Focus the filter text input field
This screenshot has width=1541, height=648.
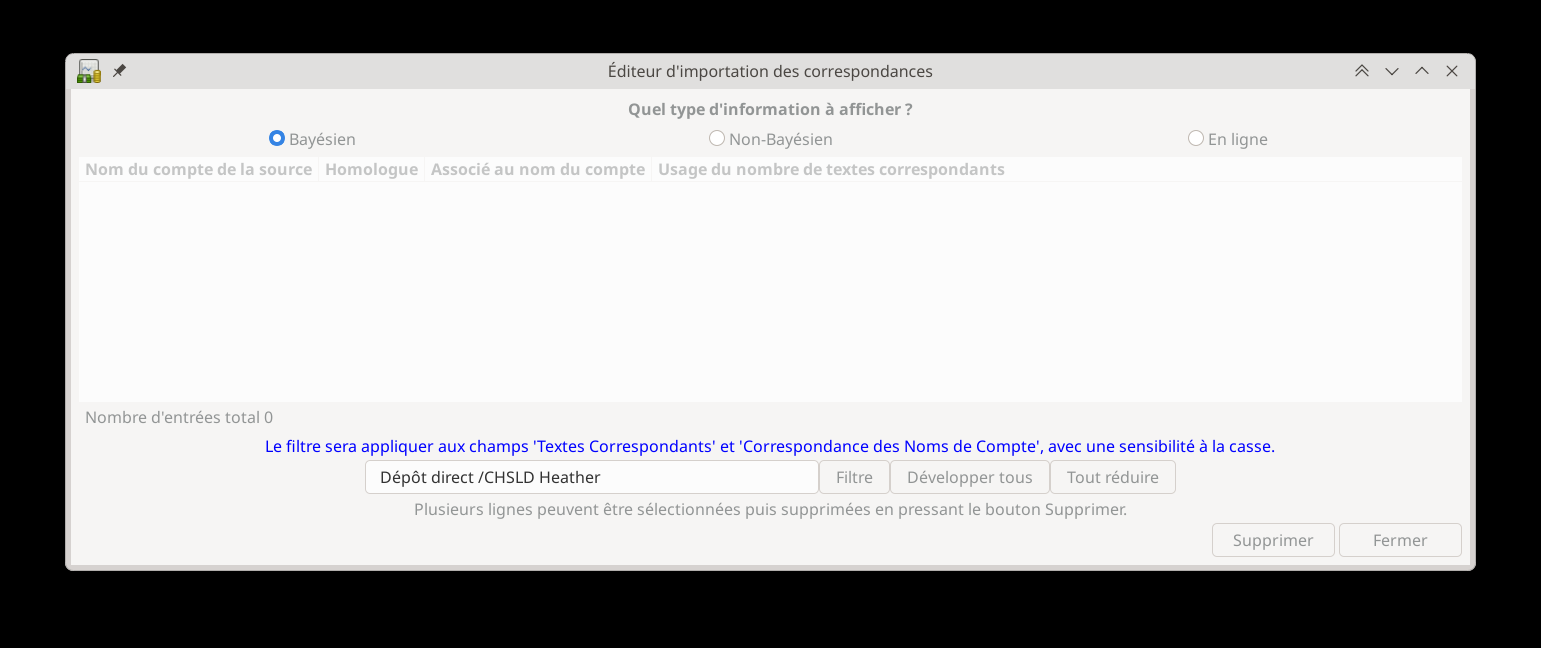click(x=591, y=477)
